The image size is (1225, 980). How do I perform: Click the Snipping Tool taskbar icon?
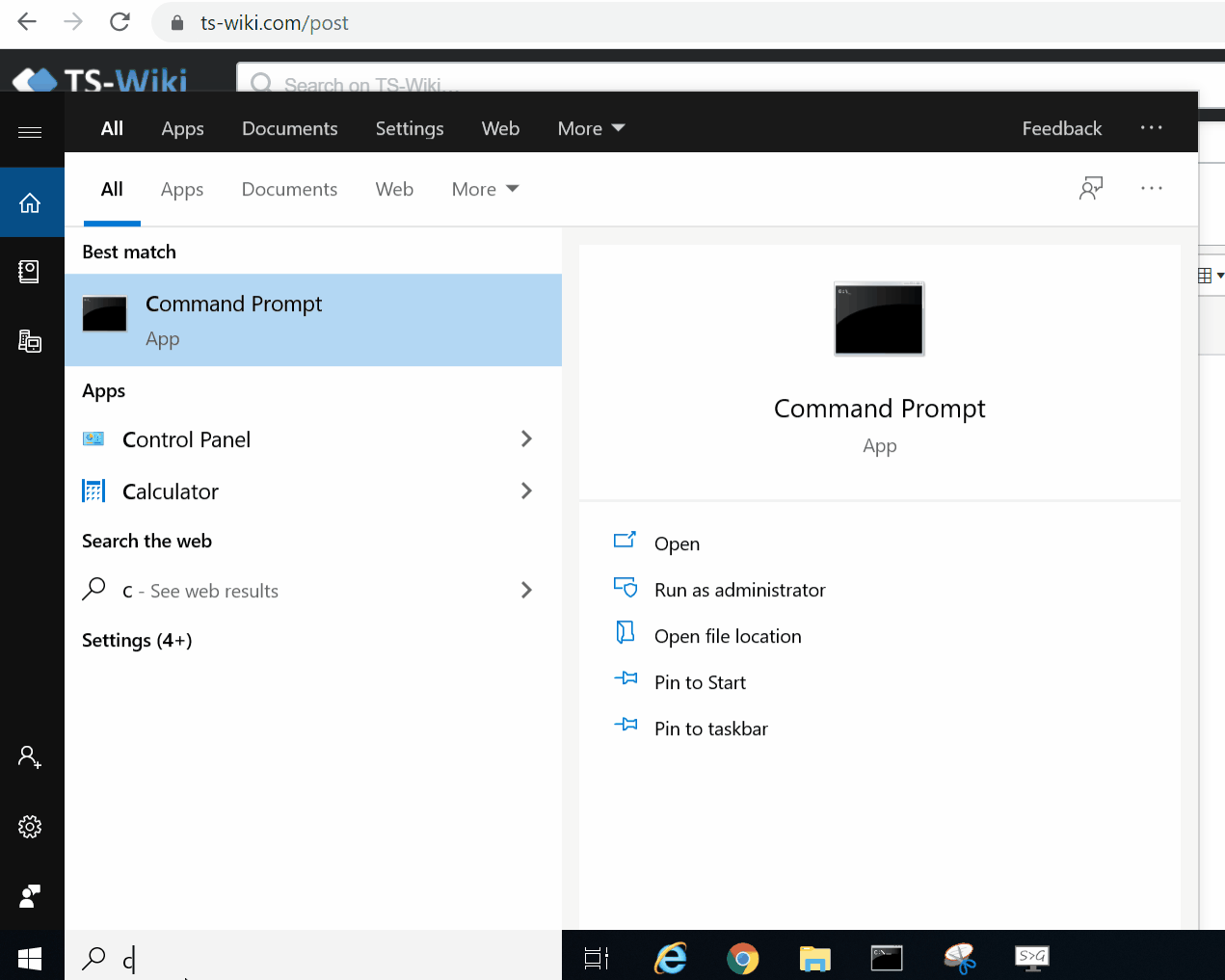coord(960,958)
